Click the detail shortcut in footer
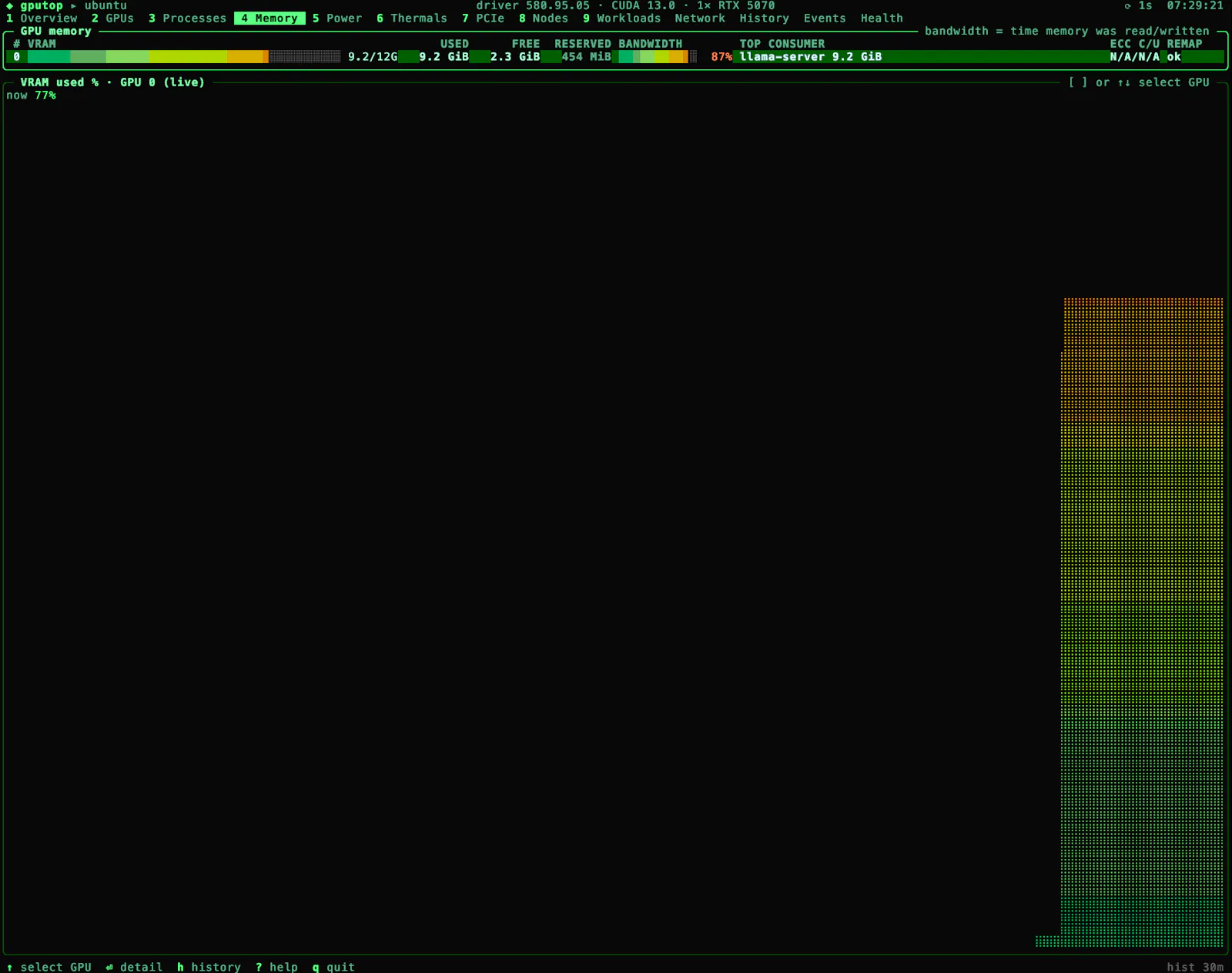 [x=134, y=967]
